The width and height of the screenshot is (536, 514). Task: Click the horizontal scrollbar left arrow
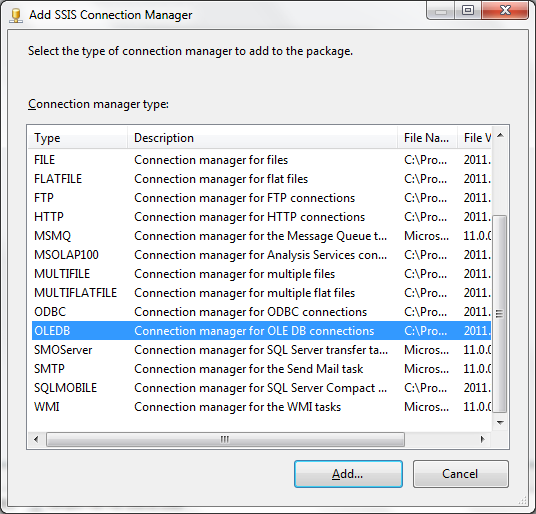pos(36,439)
